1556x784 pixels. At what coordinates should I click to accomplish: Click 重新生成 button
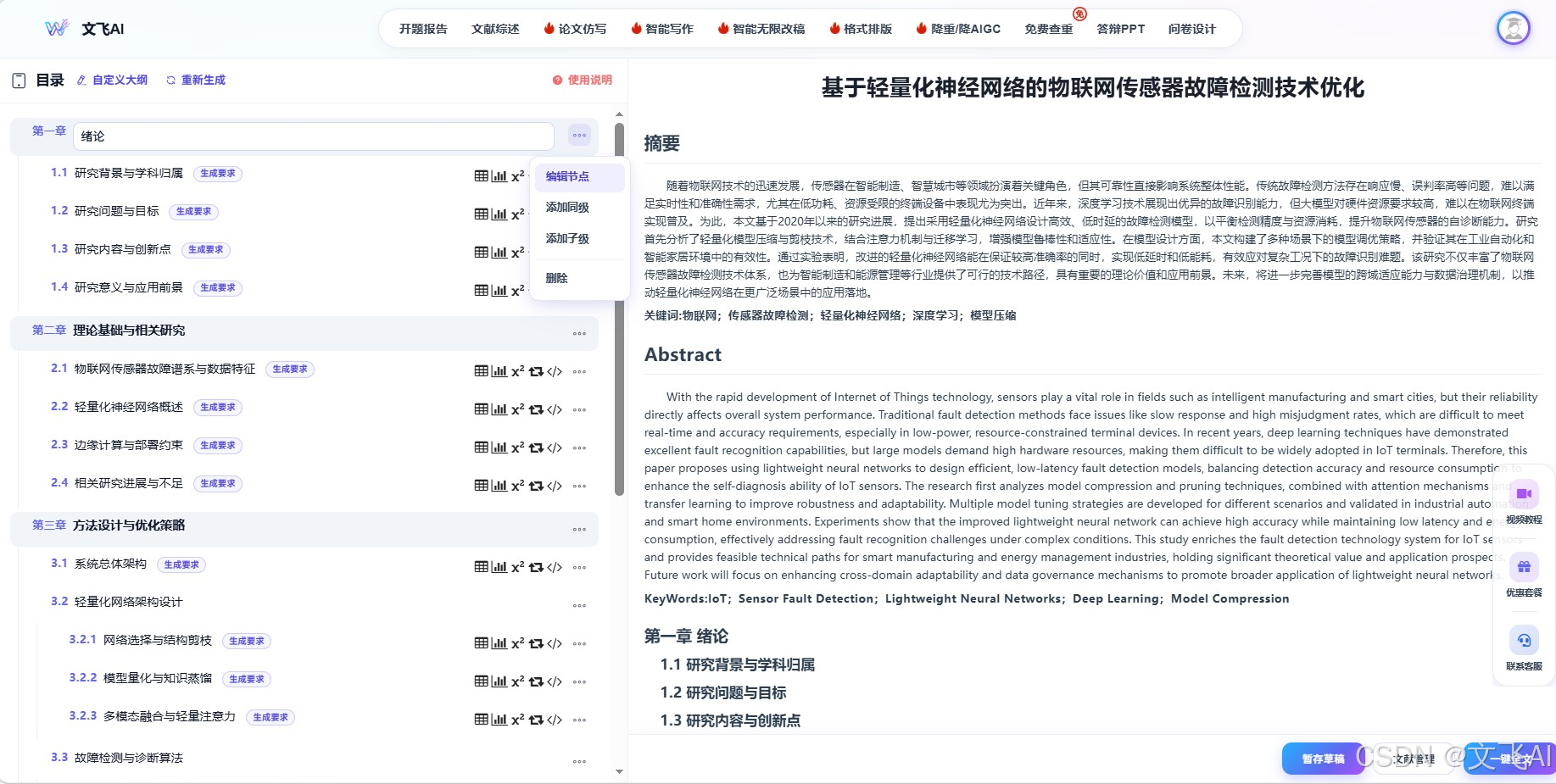tap(196, 80)
